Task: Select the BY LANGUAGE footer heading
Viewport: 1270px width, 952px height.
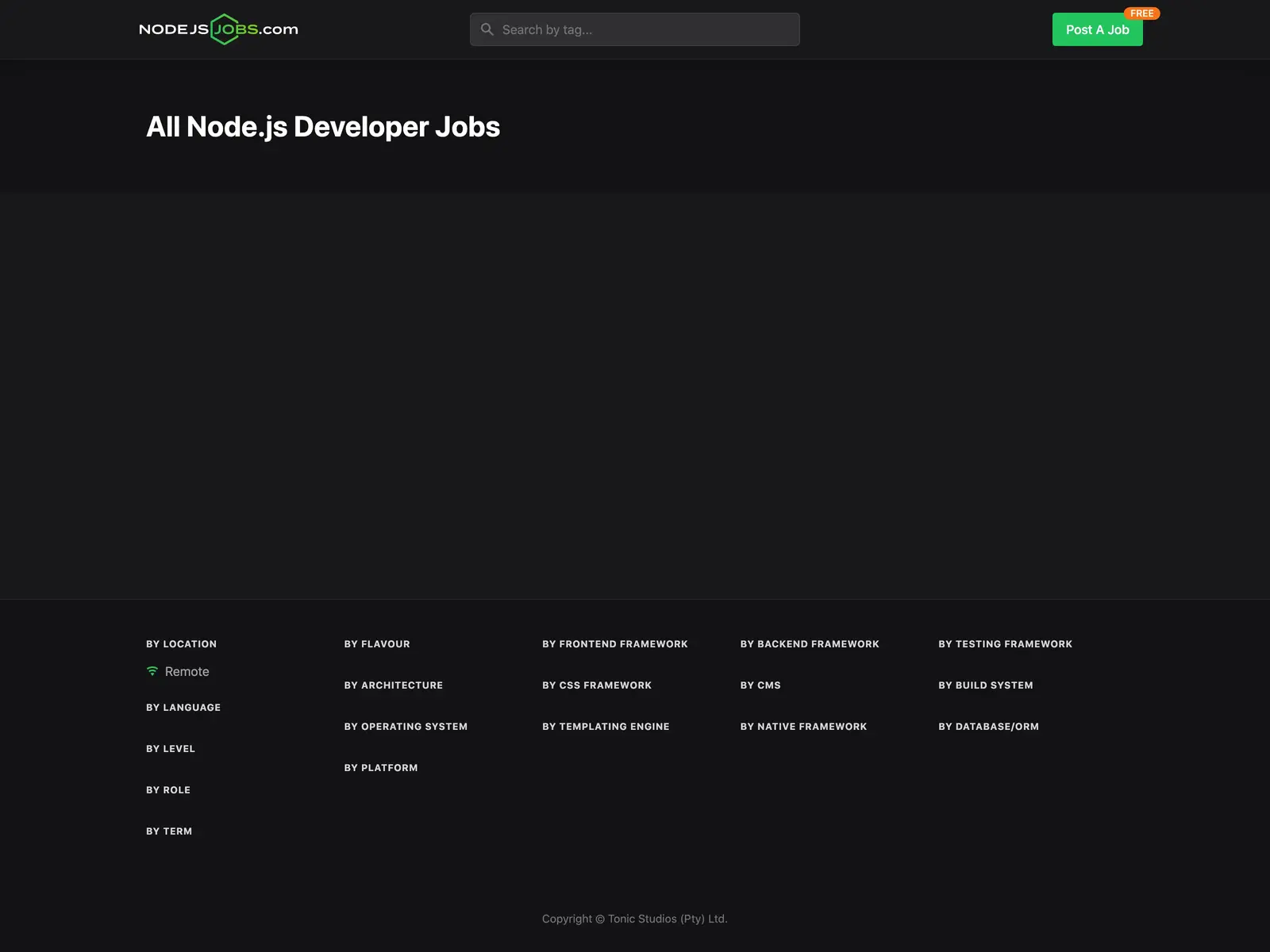Action: click(183, 708)
